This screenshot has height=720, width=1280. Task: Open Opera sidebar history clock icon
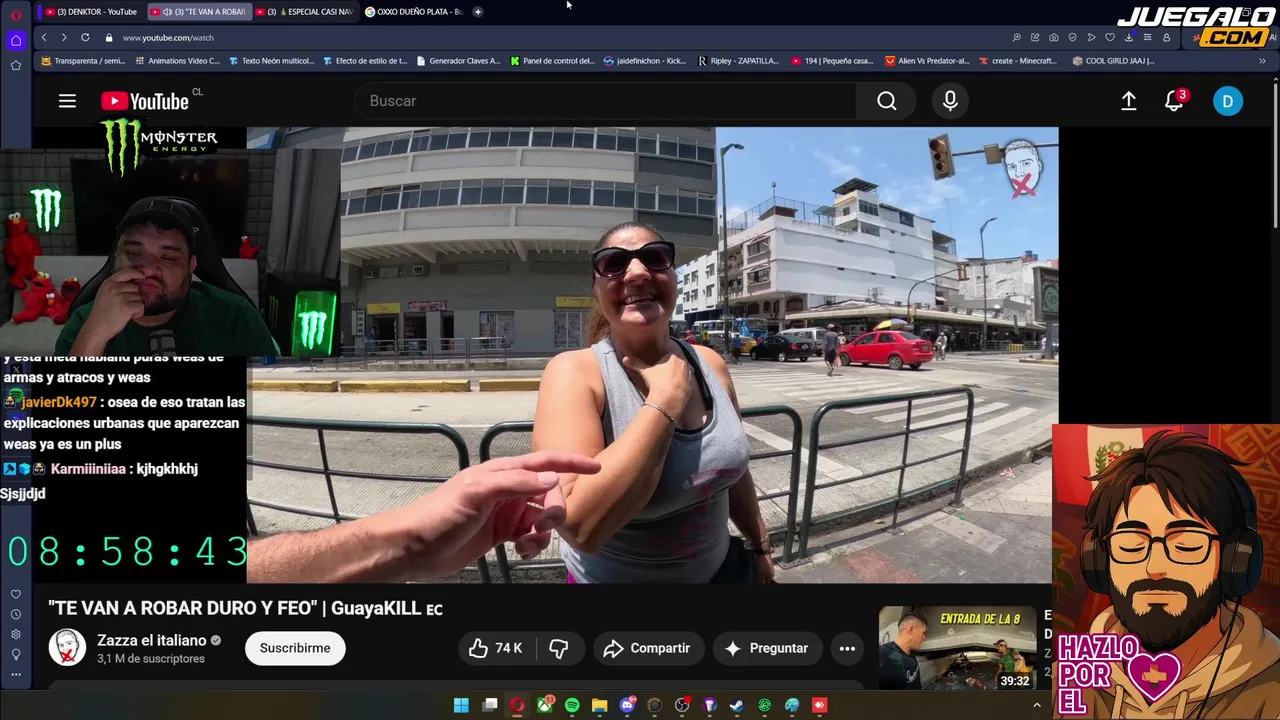[x=16, y=614]
